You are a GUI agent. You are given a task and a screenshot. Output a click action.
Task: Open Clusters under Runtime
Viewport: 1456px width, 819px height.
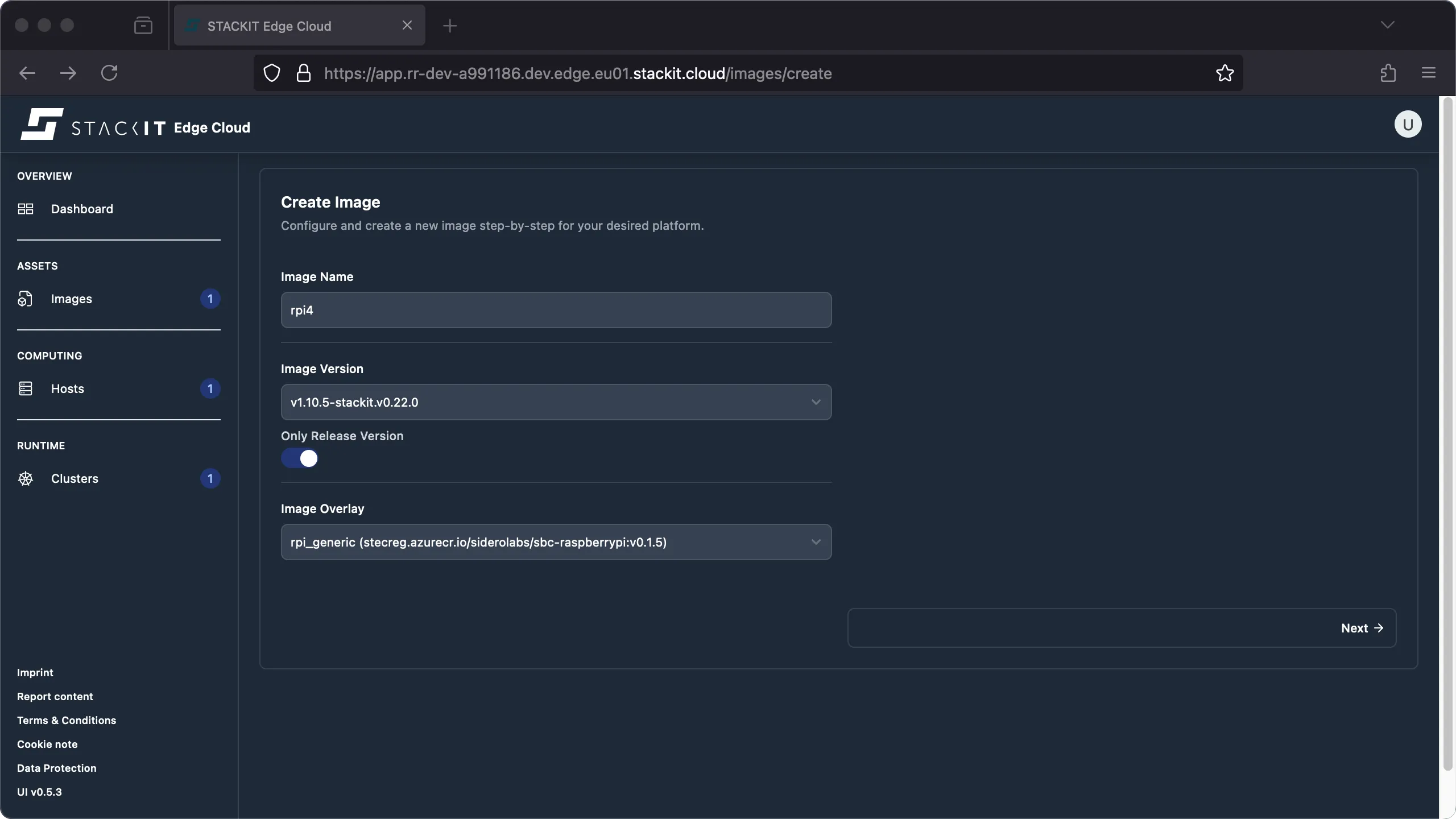point(76,478)
